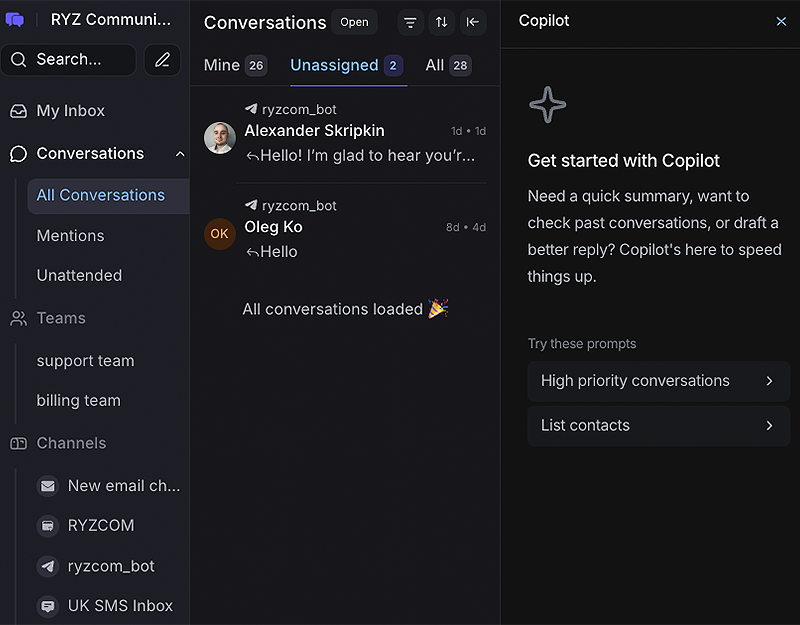The height and width of the screenshot is (625, 800).
Task: Start a new conversation with the compose pencil icon
Action: point(163,60)
